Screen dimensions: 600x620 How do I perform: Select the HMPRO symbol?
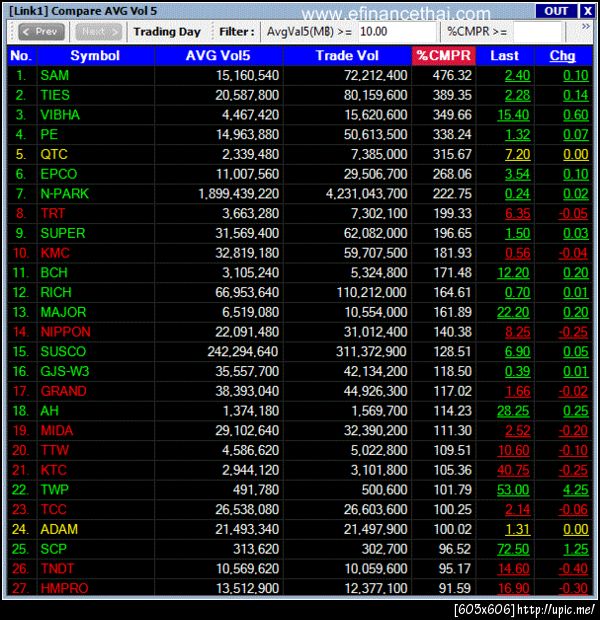(64, 588)
